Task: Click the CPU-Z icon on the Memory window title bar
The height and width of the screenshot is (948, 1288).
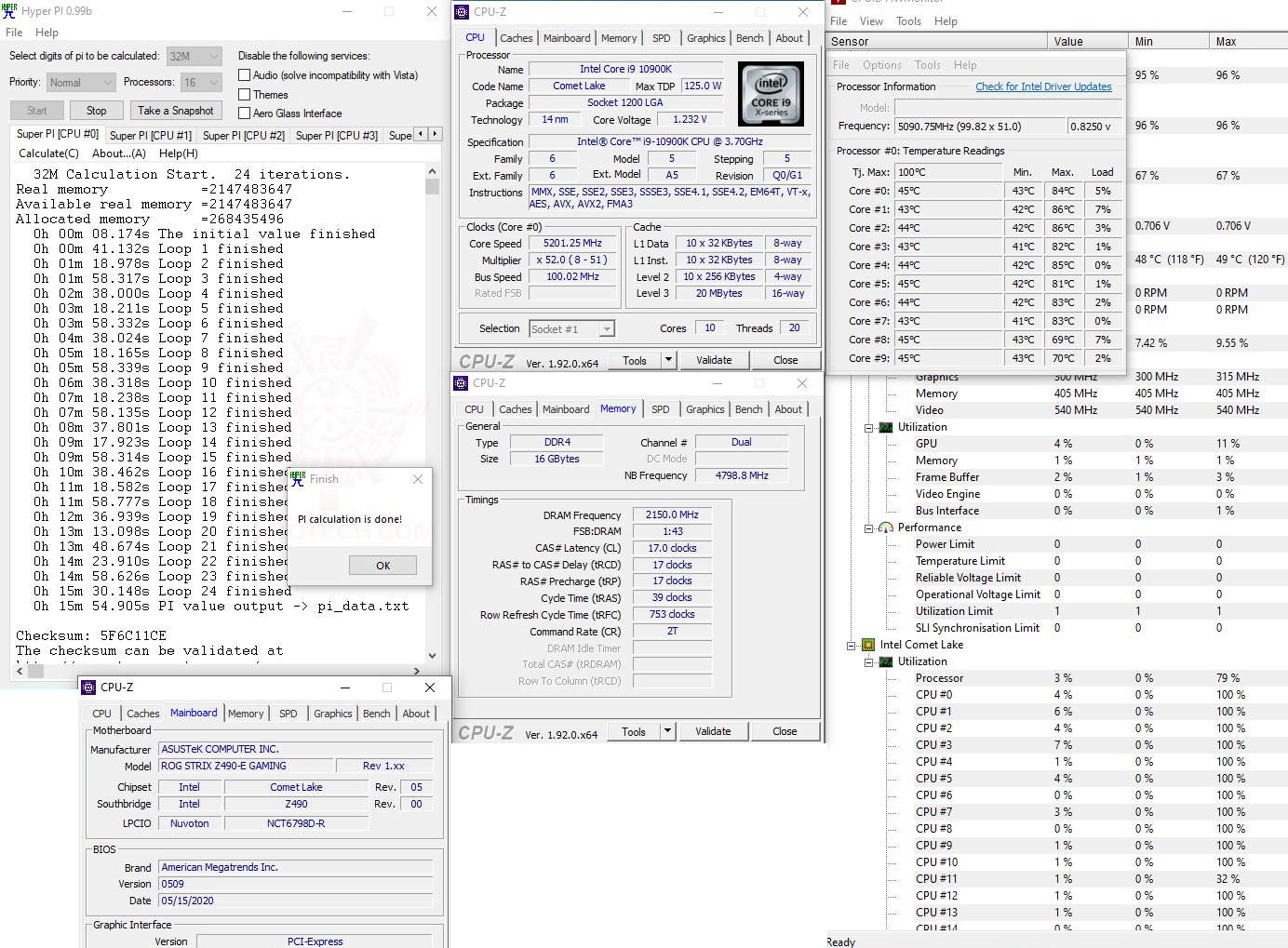Action: (x=460, y=383)
